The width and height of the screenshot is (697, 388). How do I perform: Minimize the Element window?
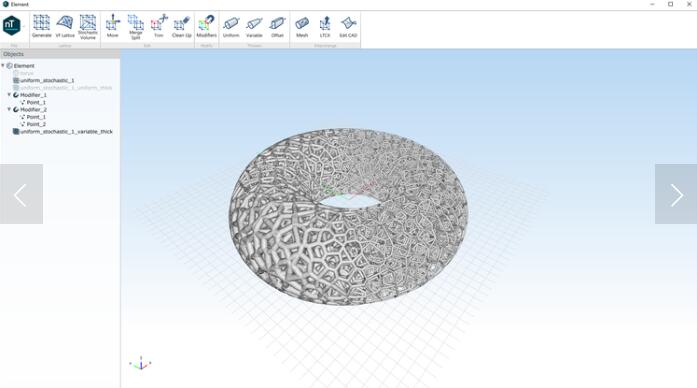click(x=652, y=4)
